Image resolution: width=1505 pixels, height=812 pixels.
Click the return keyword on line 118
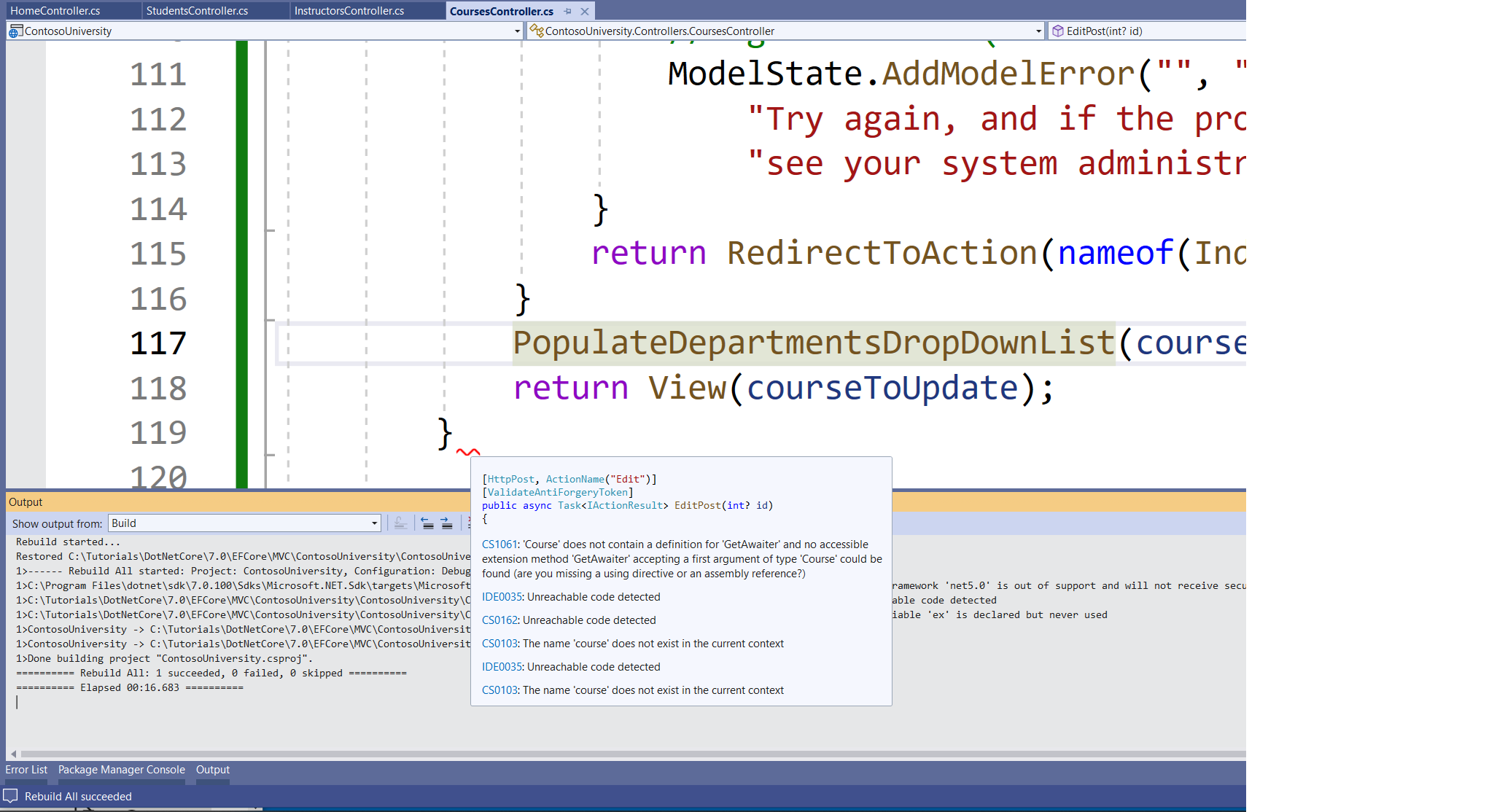pos(571,388)
